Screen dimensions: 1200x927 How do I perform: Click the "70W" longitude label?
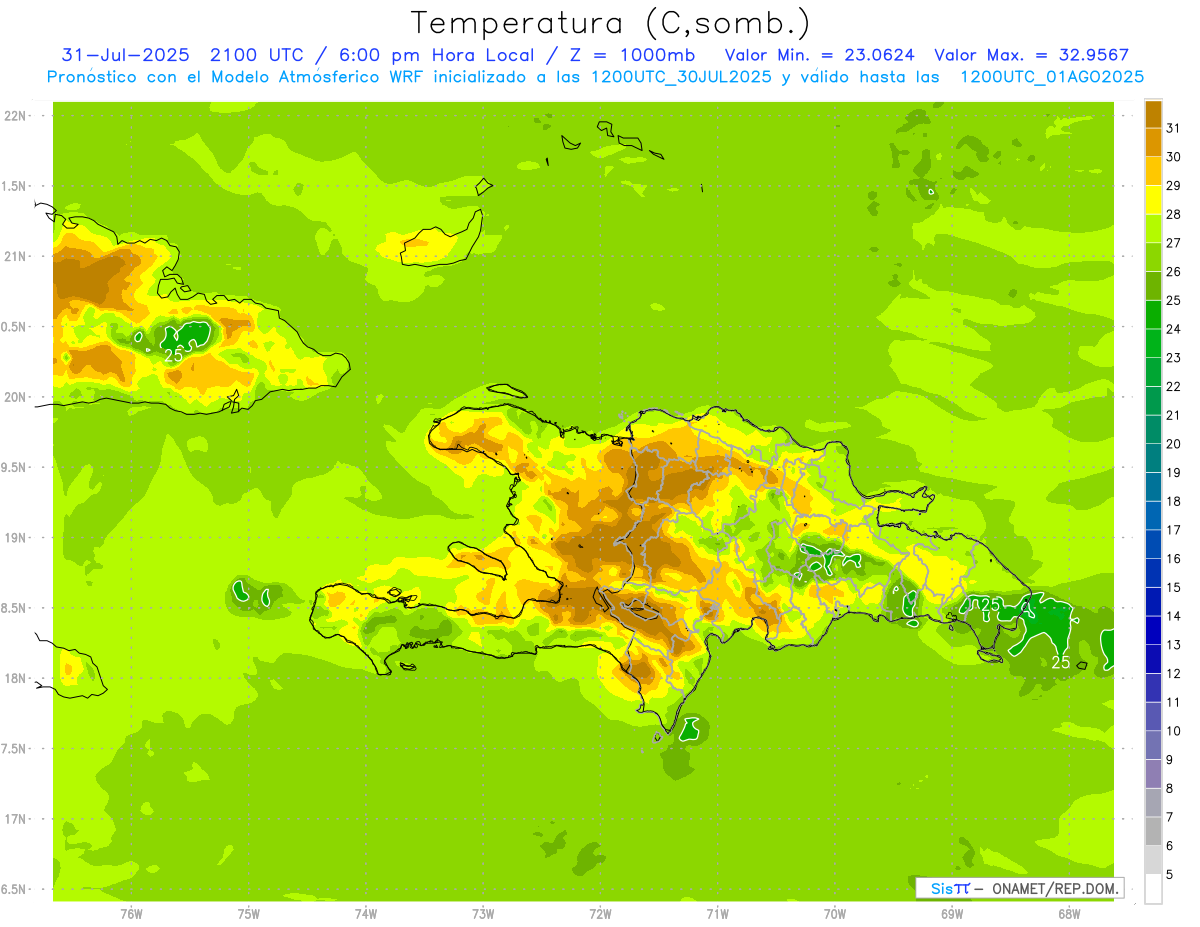coord(835,914)
